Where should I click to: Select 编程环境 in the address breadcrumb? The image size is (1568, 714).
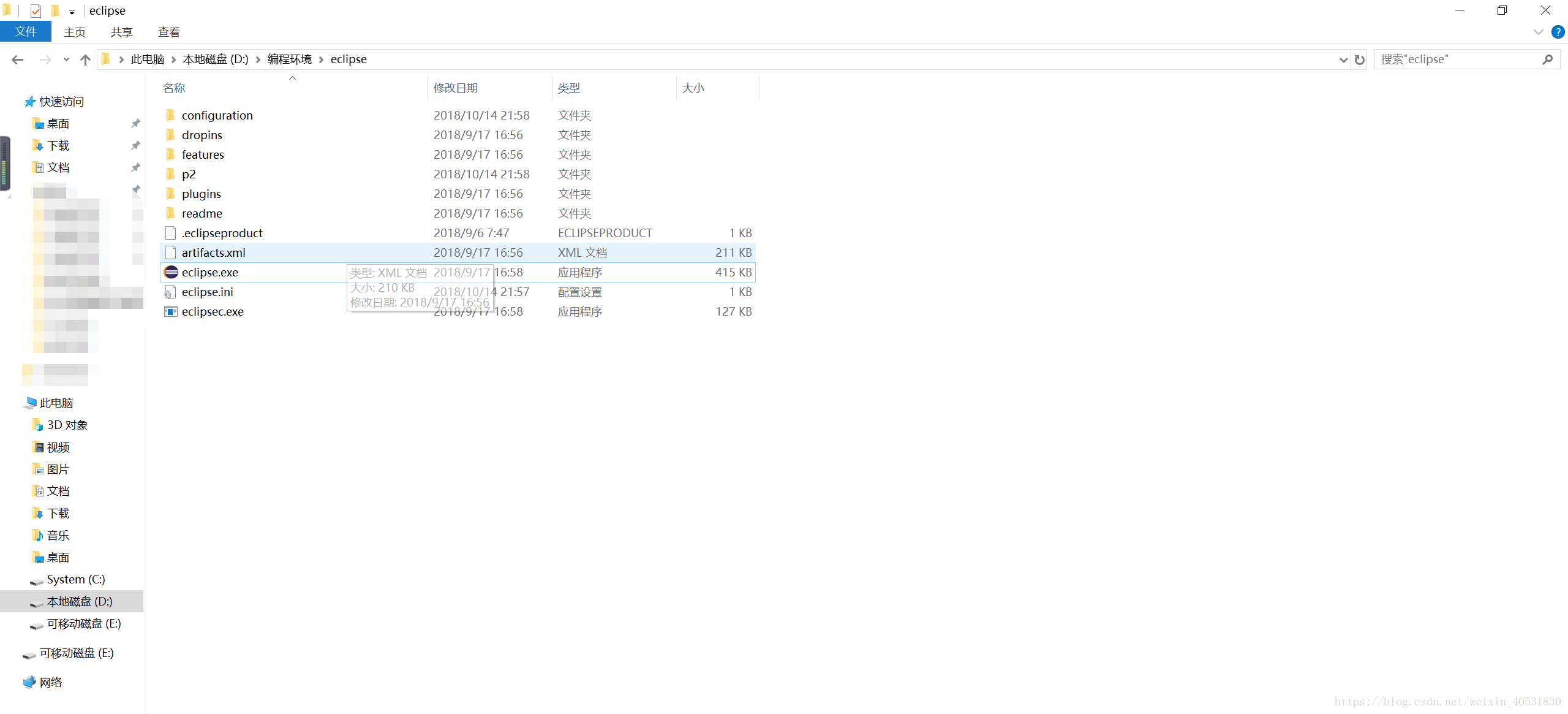[290, 59]
